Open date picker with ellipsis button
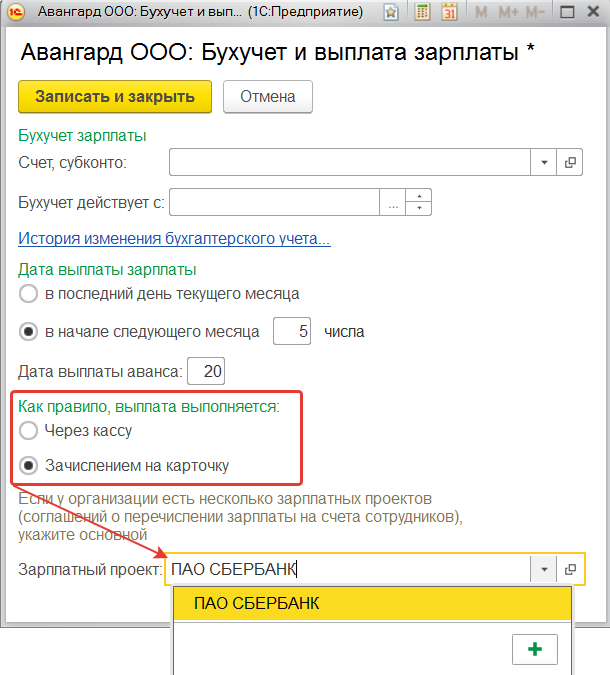The width and height of the screenshot is (610, 675). [x=392, y=202]
